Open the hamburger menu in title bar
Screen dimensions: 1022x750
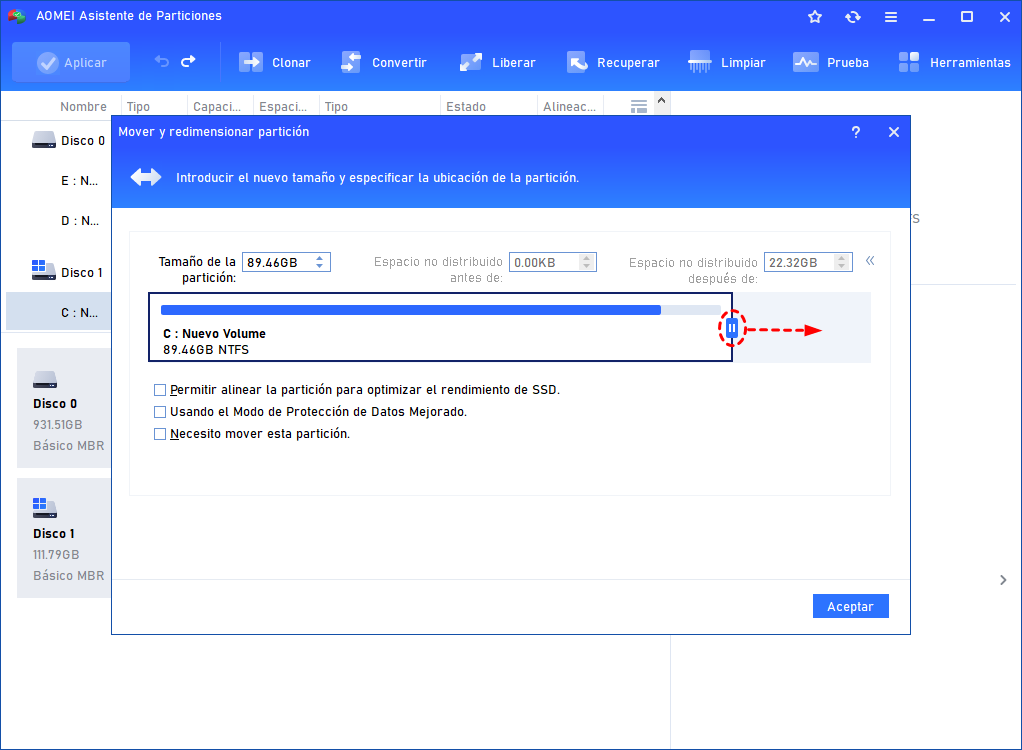(x=891, y=18)
